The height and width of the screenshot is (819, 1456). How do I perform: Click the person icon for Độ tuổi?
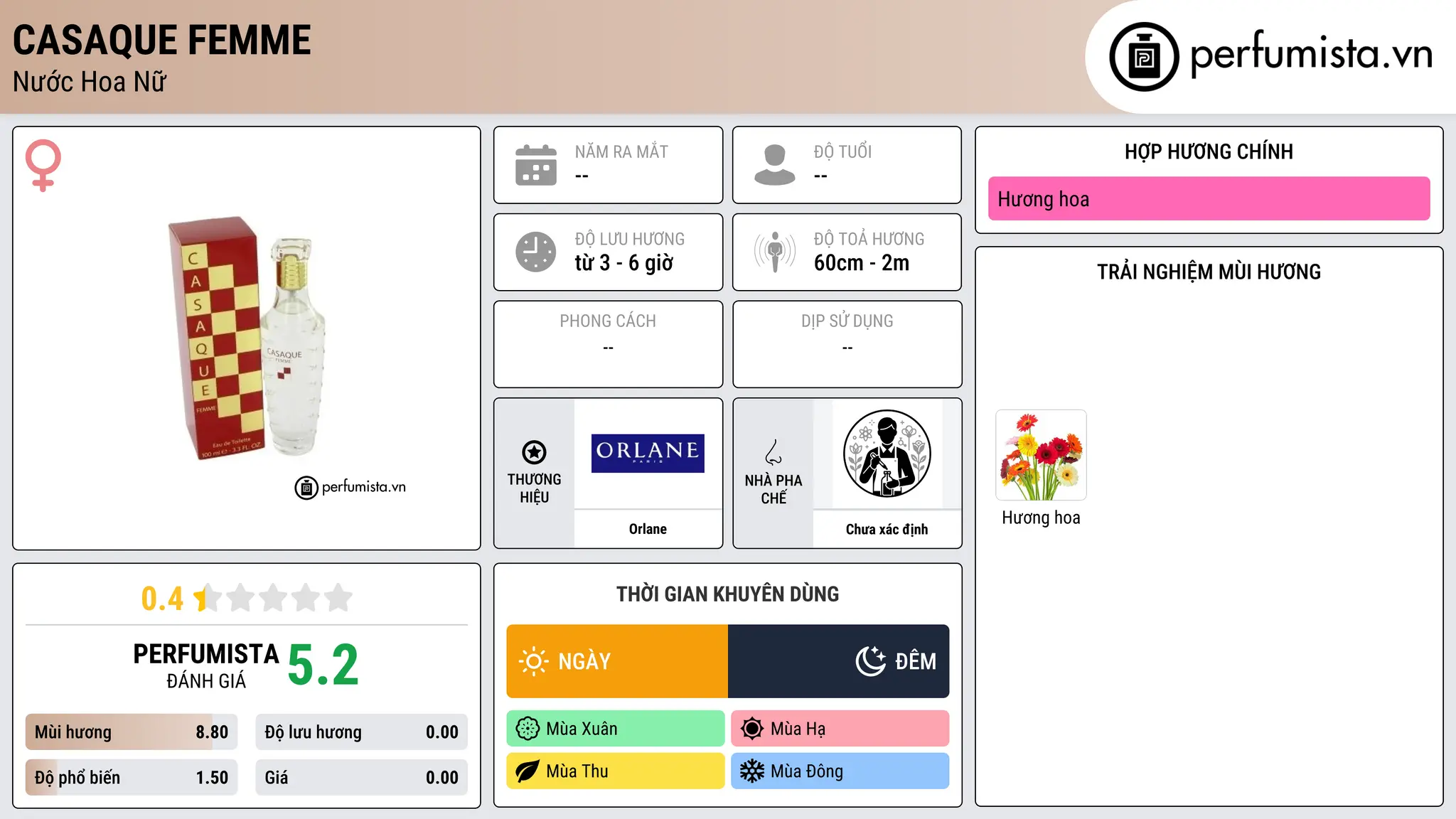tap(775, 165)
